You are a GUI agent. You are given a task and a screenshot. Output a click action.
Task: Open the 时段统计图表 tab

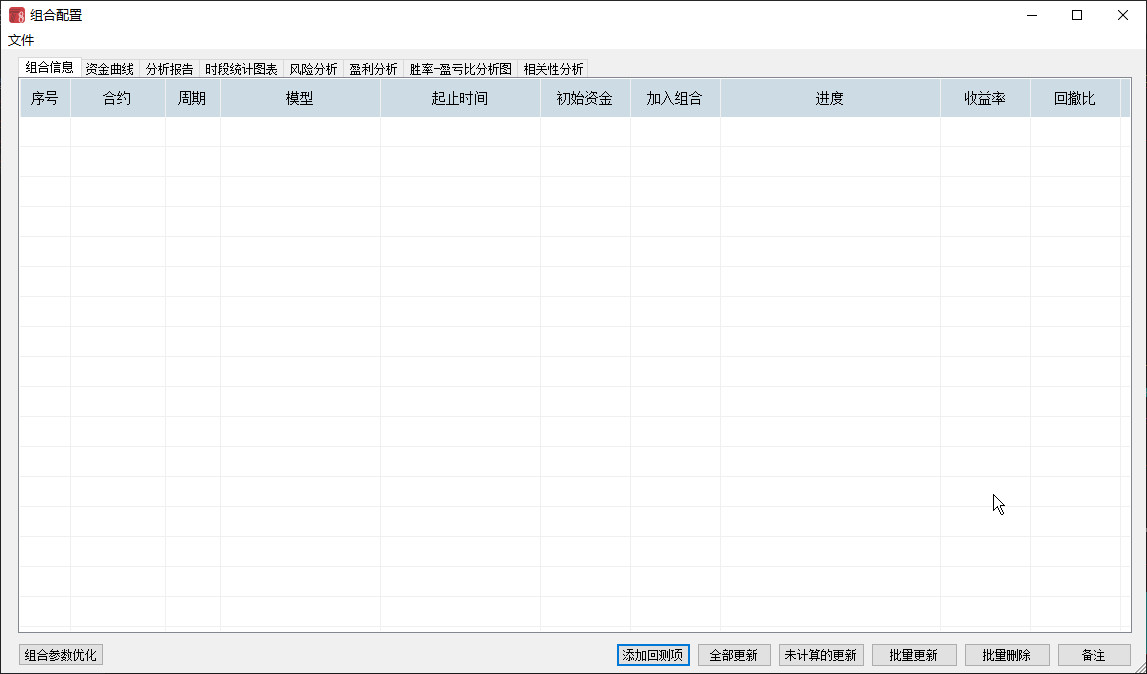click(241, 69)
